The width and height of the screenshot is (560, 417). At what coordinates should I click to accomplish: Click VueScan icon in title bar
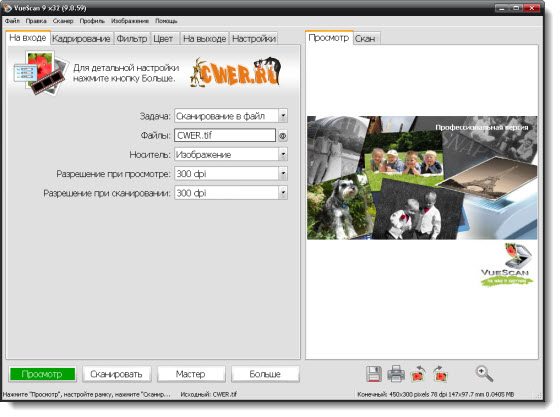(7, 7)
